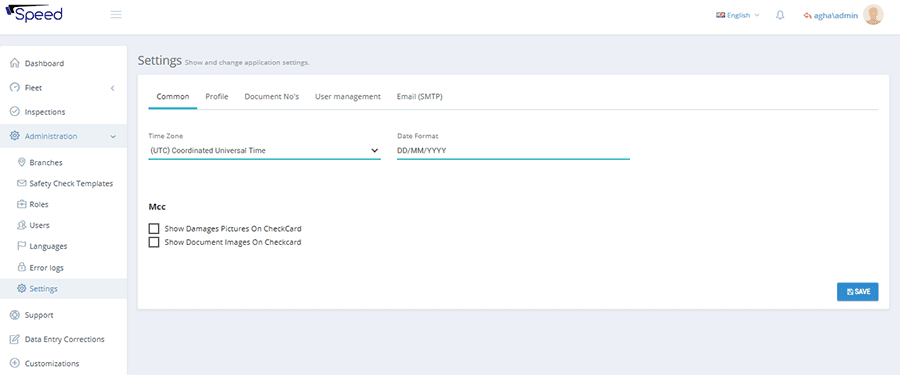Open Data Entry Corrections
The width and height of the screenshot is (900, 375).
(x=64, y=339)
